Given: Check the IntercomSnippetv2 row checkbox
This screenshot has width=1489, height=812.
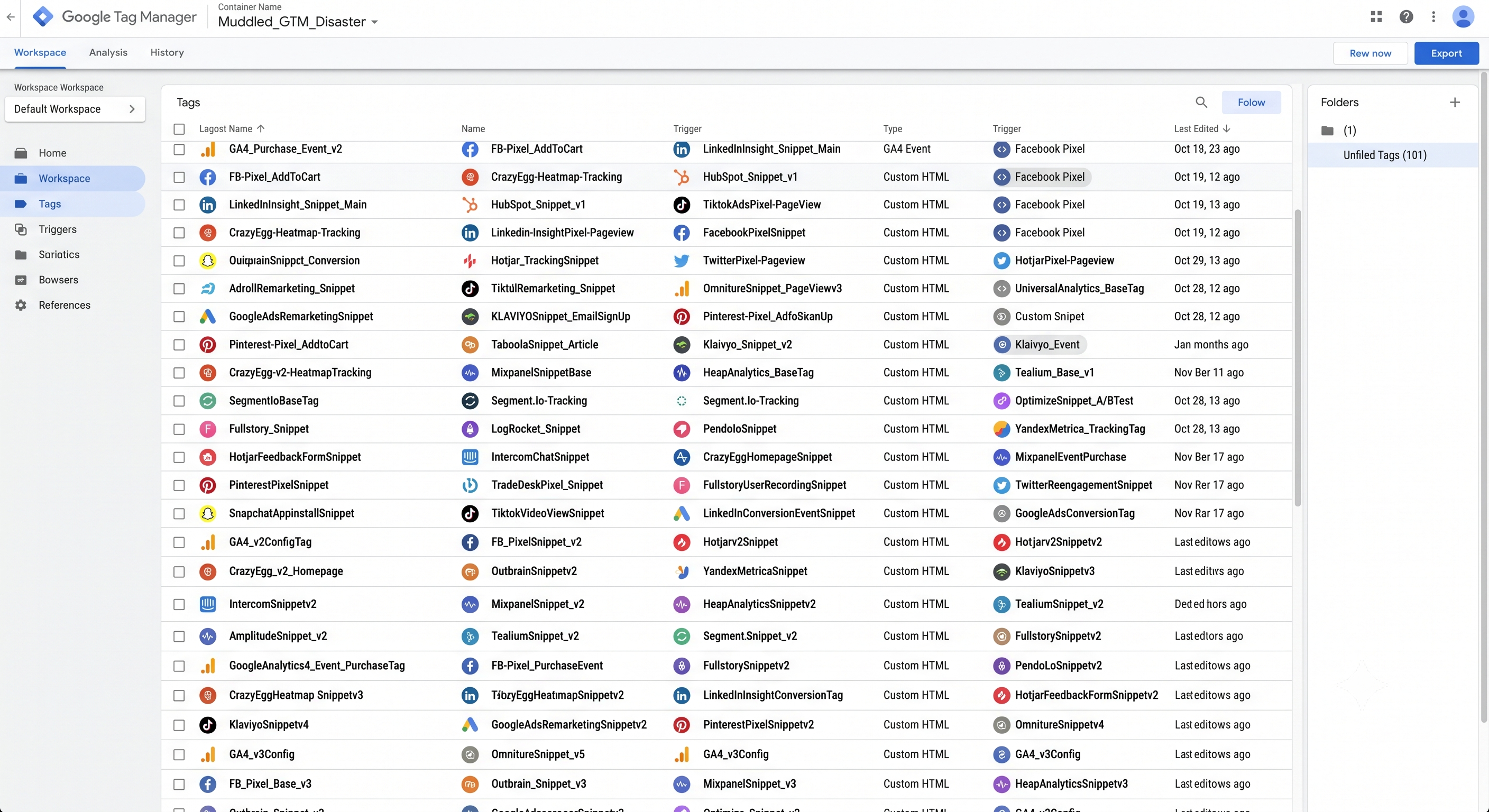Looking at the screenshot, I should [x=179, y=605].
